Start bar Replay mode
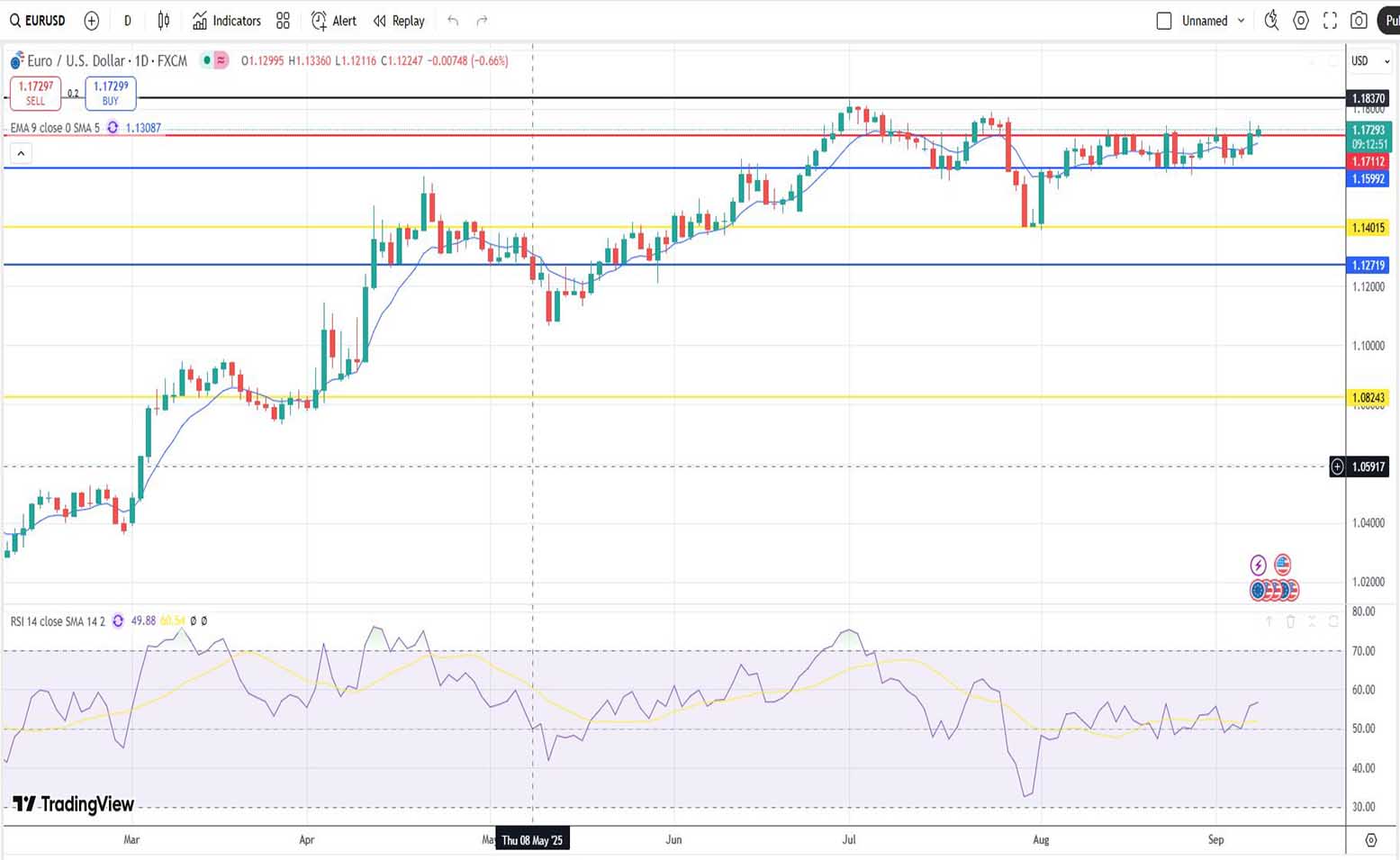This screenshot has height=860, width=1400. (x=399, y=21)
